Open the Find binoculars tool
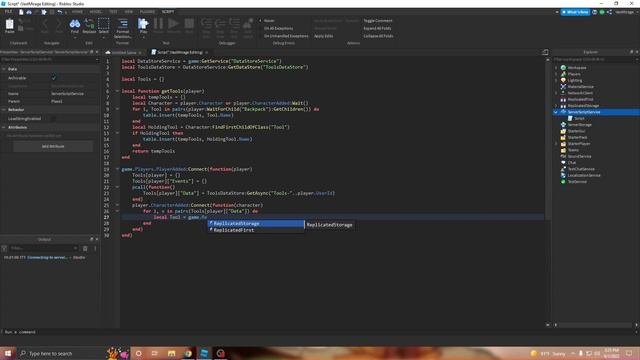 pyautogui.click(x=75, y=25)
